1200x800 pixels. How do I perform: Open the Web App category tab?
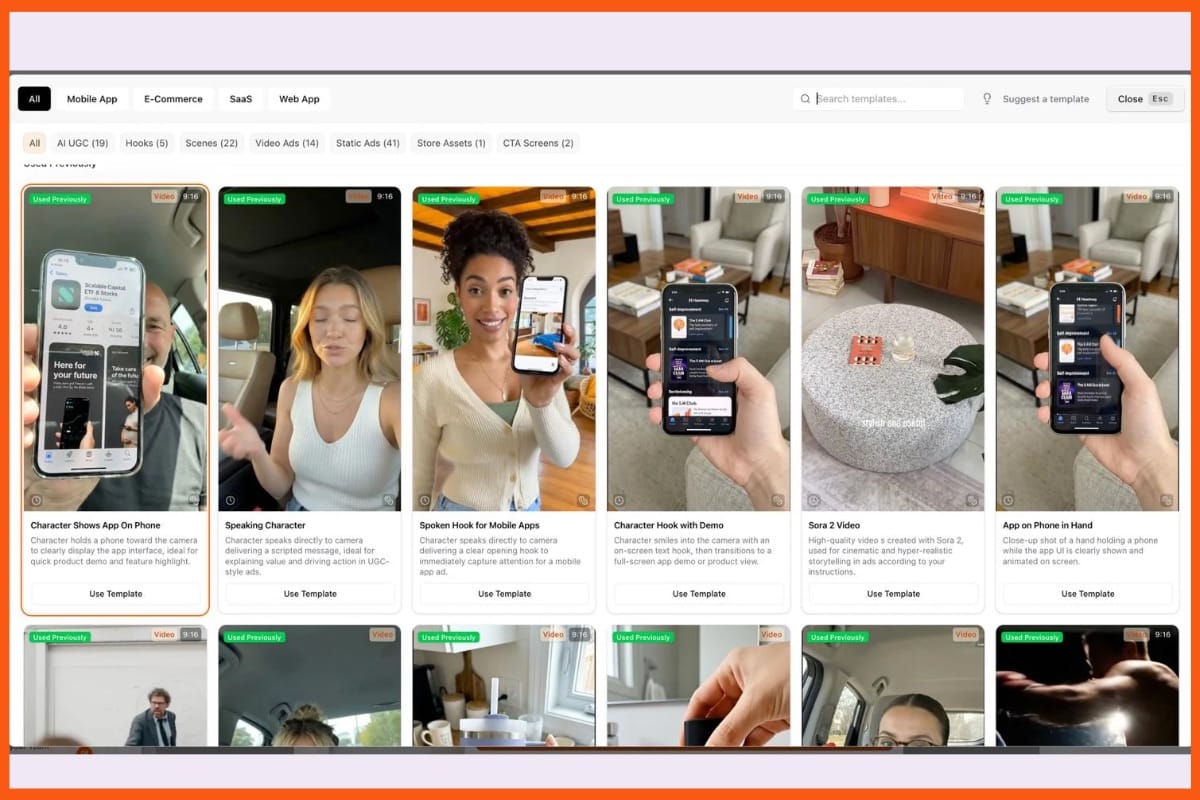click(299, 99)
